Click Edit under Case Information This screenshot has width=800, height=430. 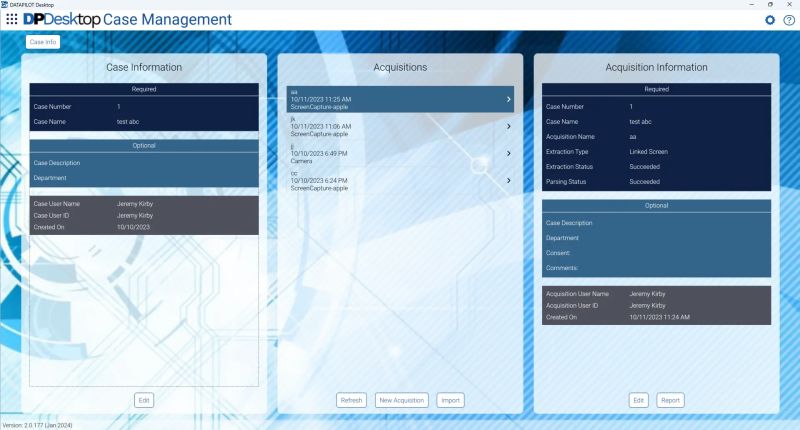tap(144, 400)
